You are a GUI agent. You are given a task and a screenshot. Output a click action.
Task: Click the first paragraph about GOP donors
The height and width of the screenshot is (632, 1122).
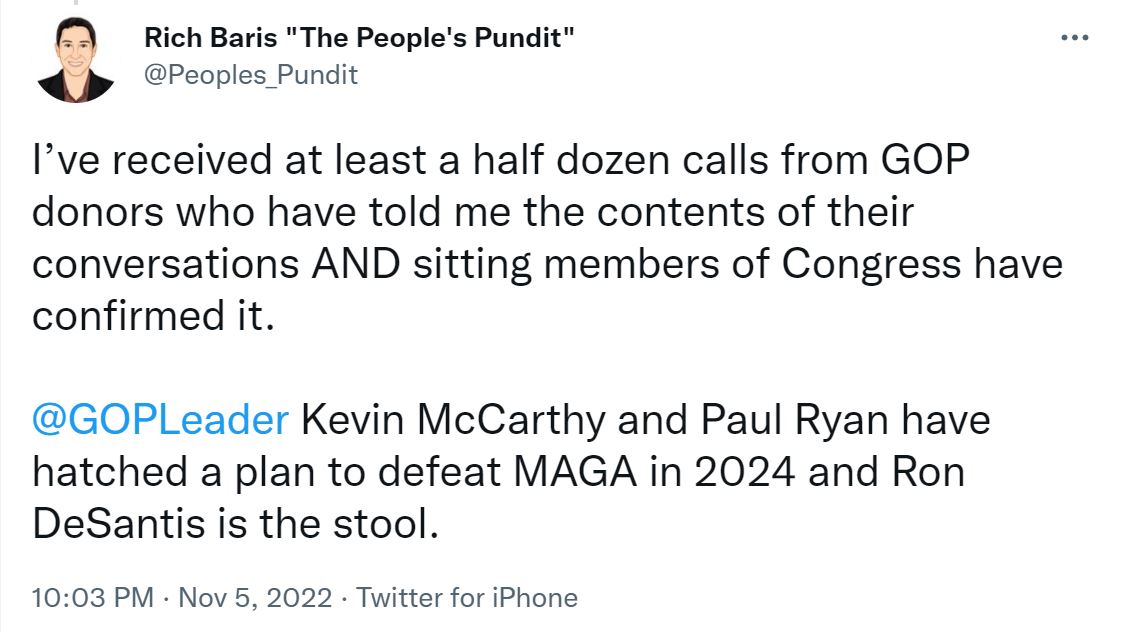(x=547, y=238)
